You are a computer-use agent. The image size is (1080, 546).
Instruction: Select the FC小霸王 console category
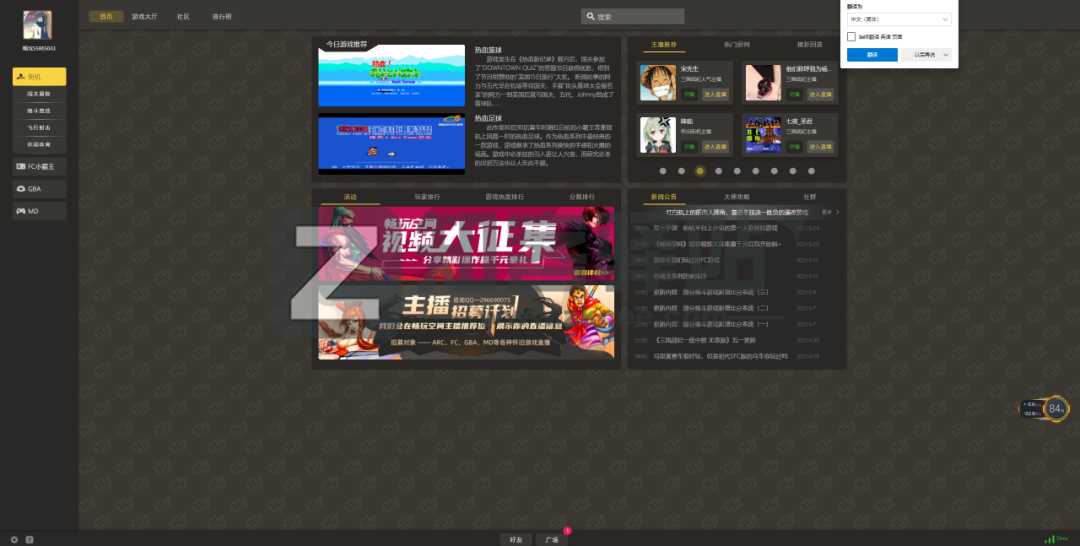[x=39, y=166]
